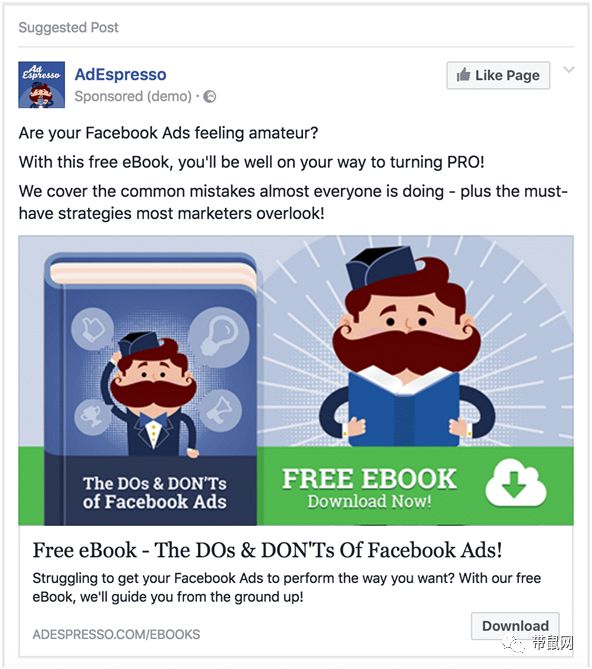Click the thumbs-up circle on the book cover
592x669 pixels.
(93, 329)
